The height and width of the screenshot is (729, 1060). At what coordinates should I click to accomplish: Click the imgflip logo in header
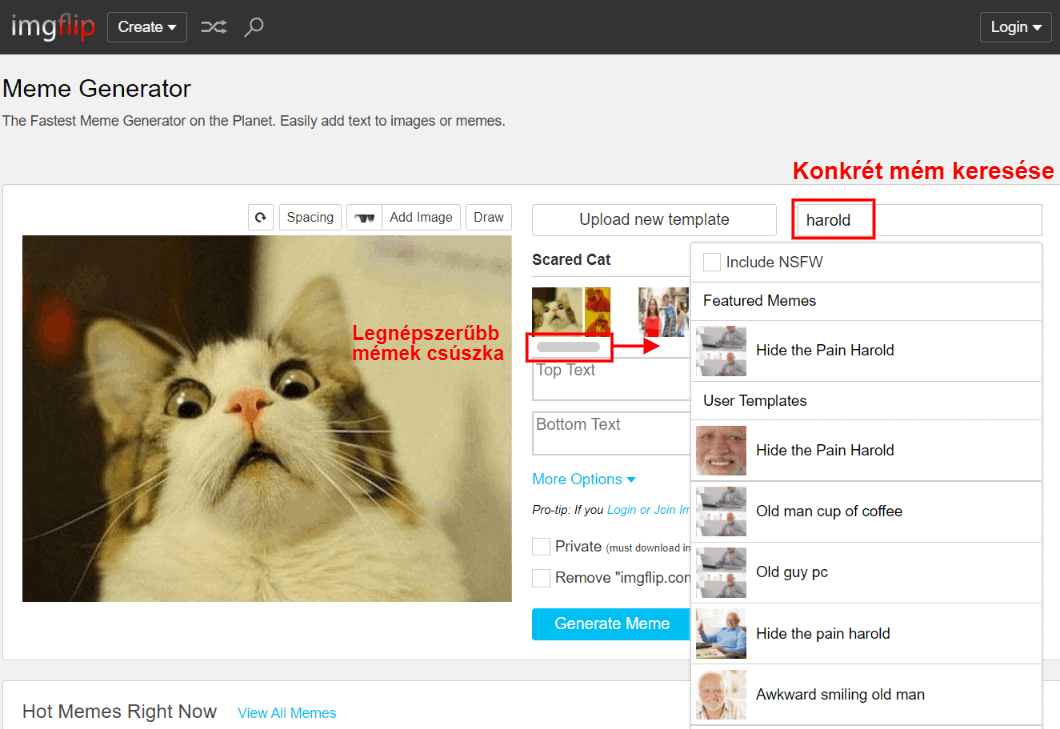click(x=52, y=27)
